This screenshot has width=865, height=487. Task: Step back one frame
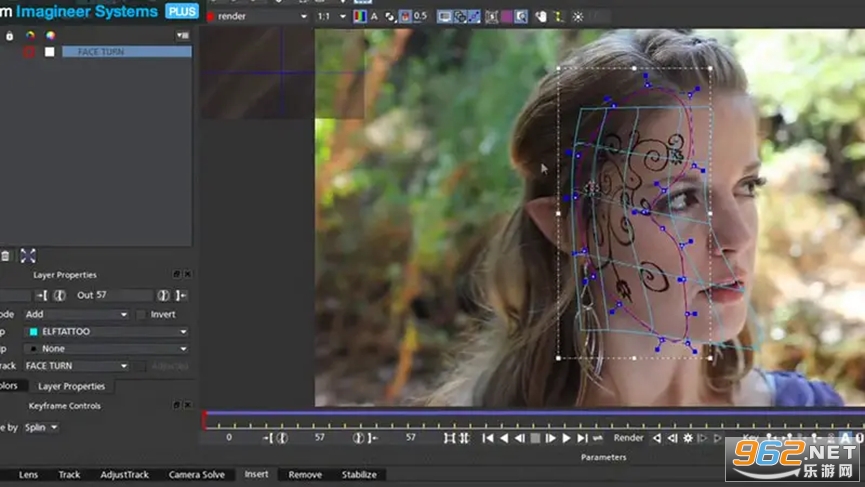point(520,438)
